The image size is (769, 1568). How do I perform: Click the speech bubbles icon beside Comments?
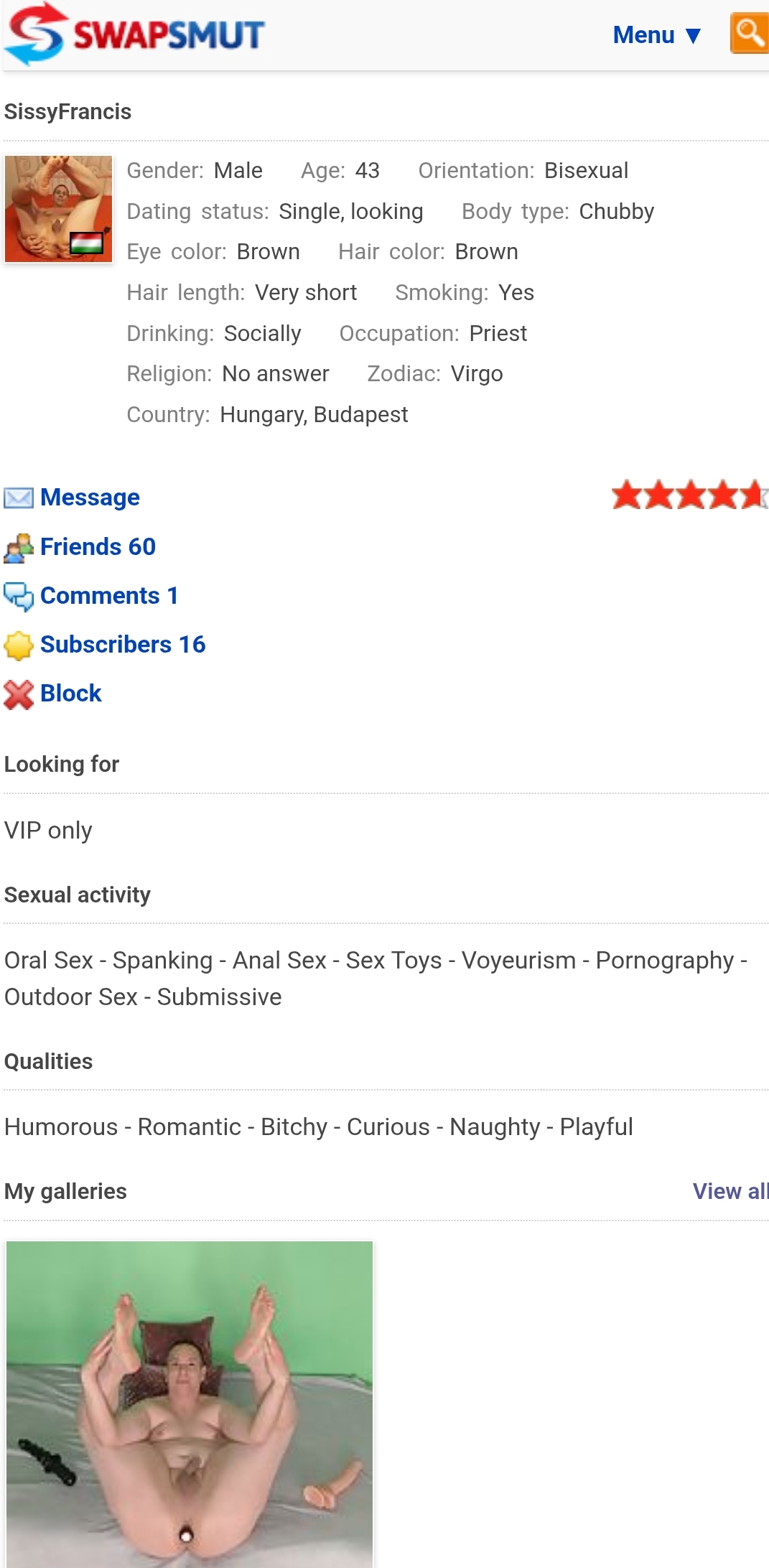[x=19, y=597]
